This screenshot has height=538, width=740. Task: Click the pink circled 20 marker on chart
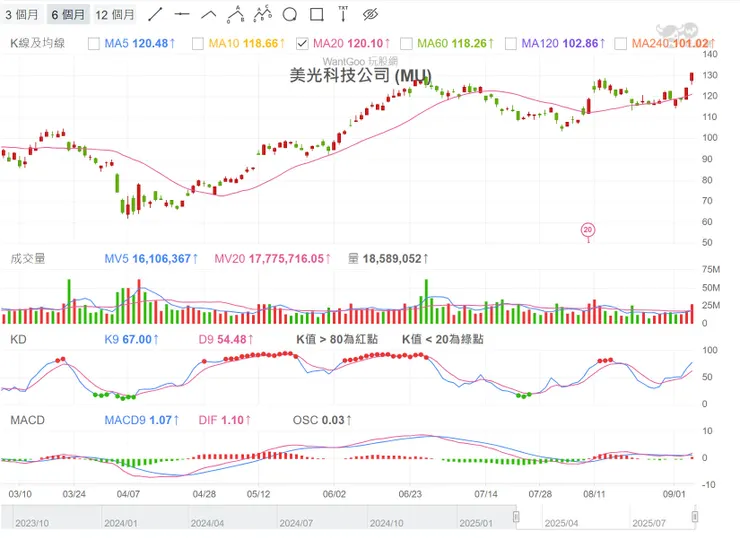(588, 229)
